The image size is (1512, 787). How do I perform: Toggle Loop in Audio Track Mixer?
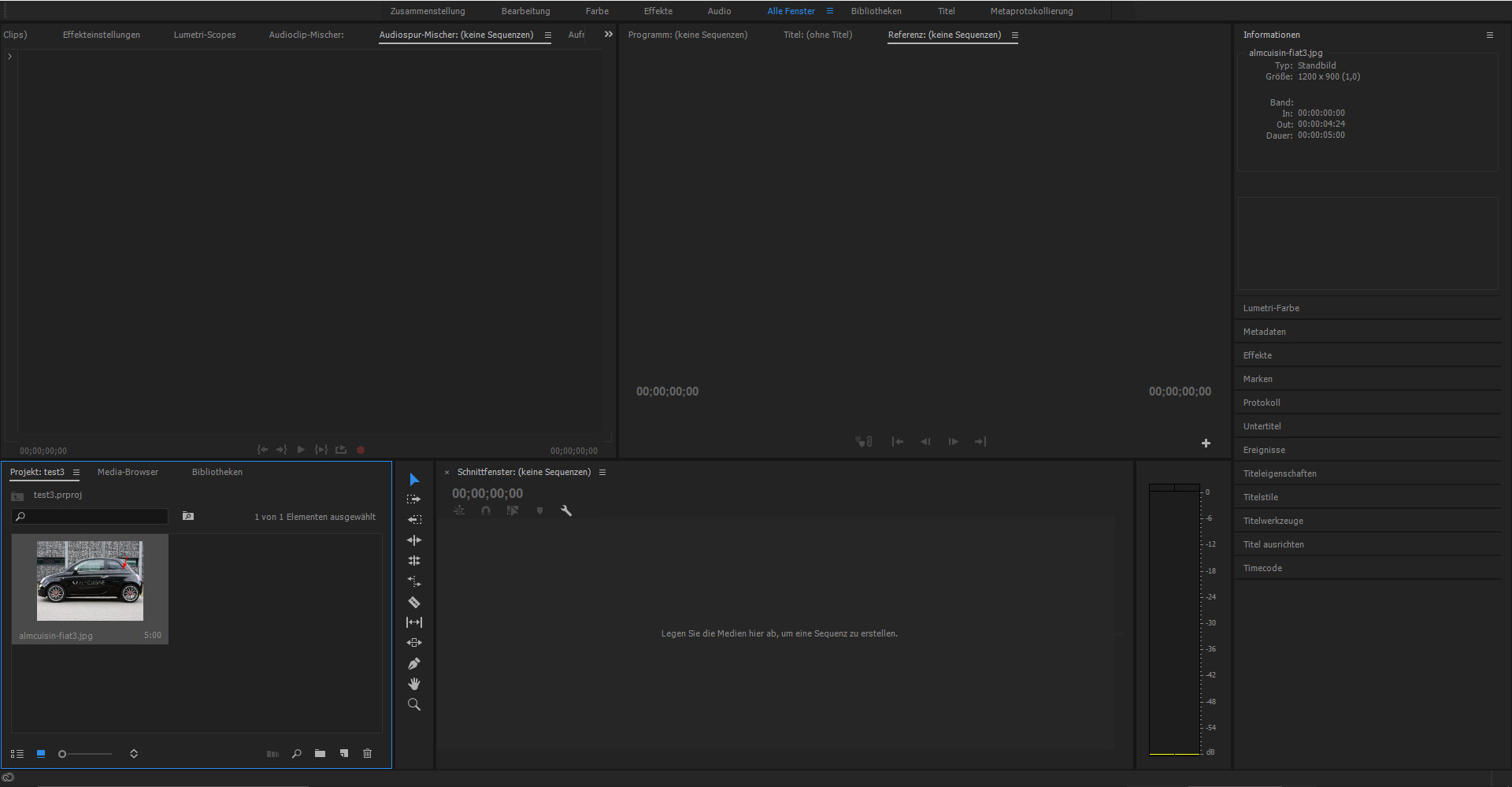[x=341, y=450]
